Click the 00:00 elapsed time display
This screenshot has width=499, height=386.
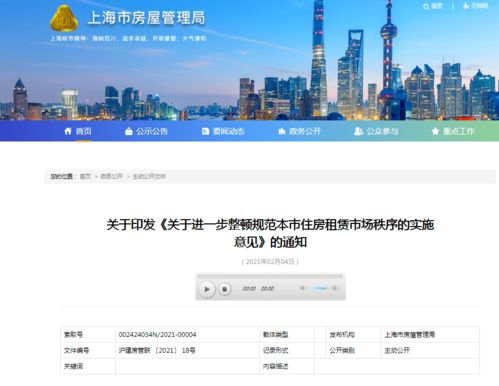(x=249, y=289)
